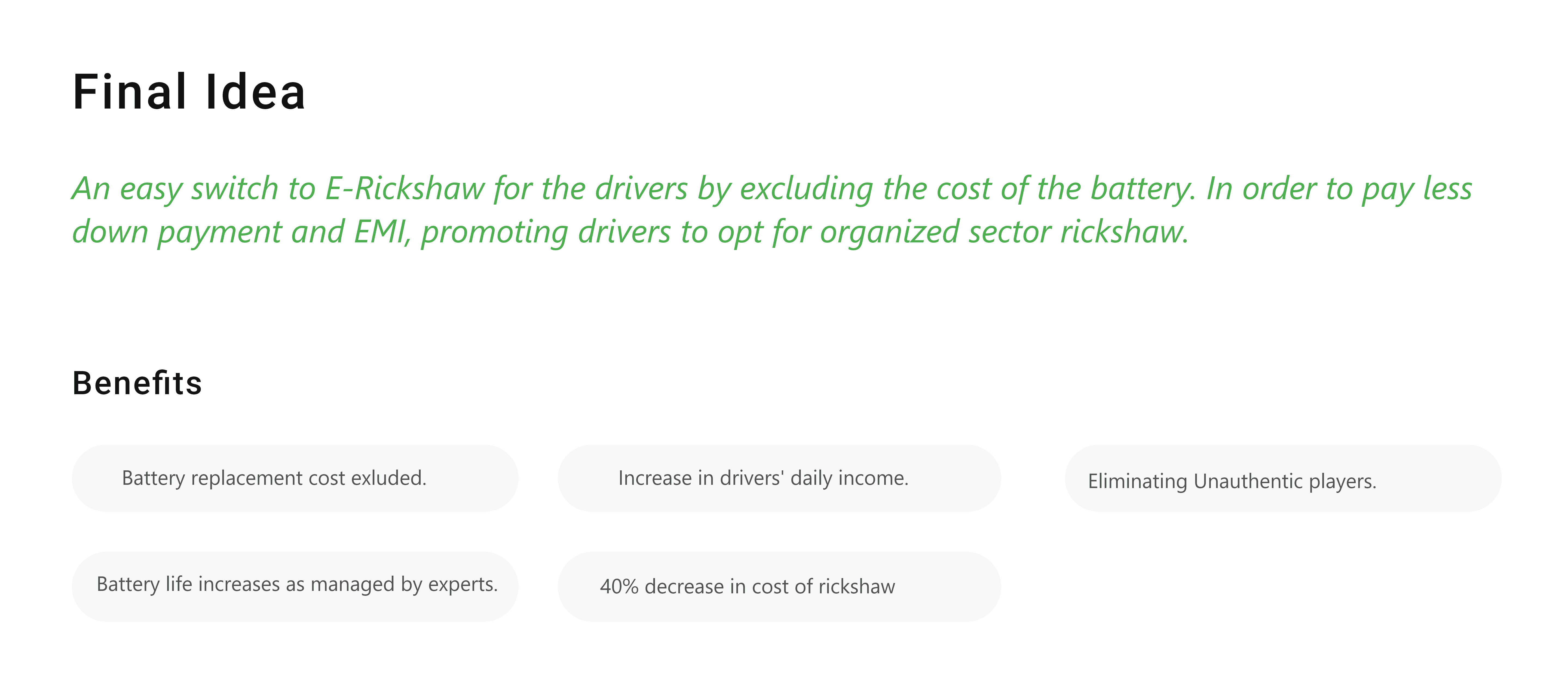This screenshot has height=688, width=1568.
Task: Click the Final Idea heading
Action: pyautogui.click(x=189, y=92)
